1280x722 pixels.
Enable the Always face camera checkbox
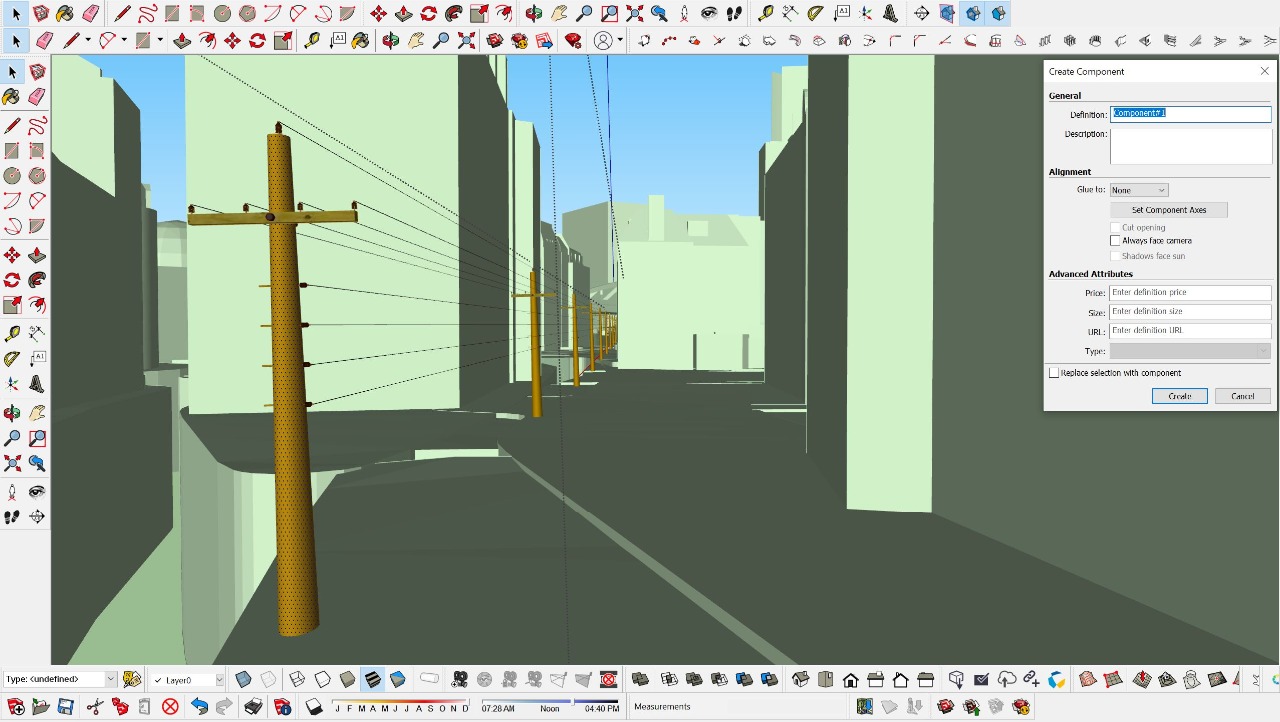pyautogui.click(x=1116, y=241)
